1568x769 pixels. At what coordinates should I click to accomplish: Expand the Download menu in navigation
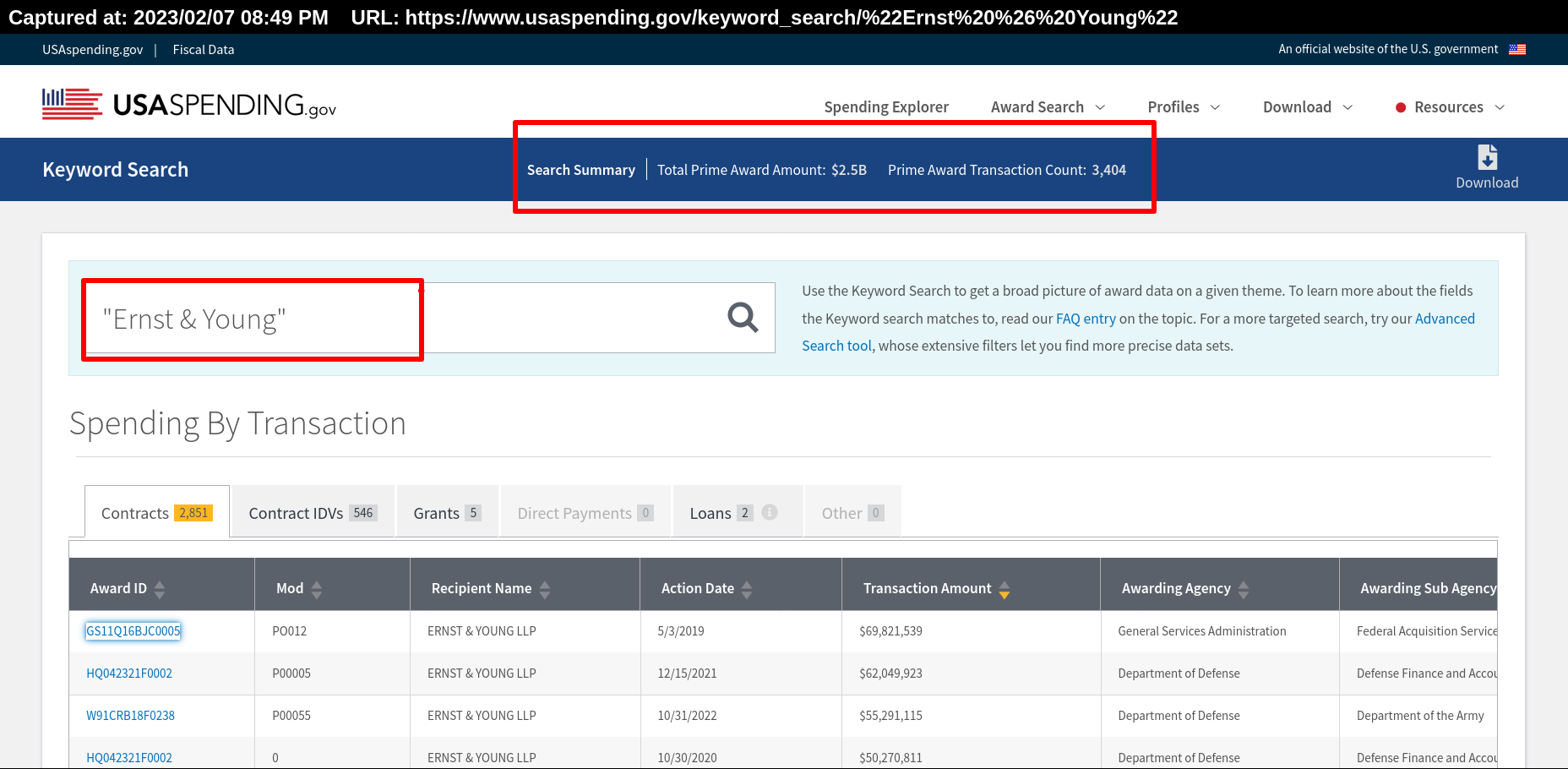coord(1308,107)
